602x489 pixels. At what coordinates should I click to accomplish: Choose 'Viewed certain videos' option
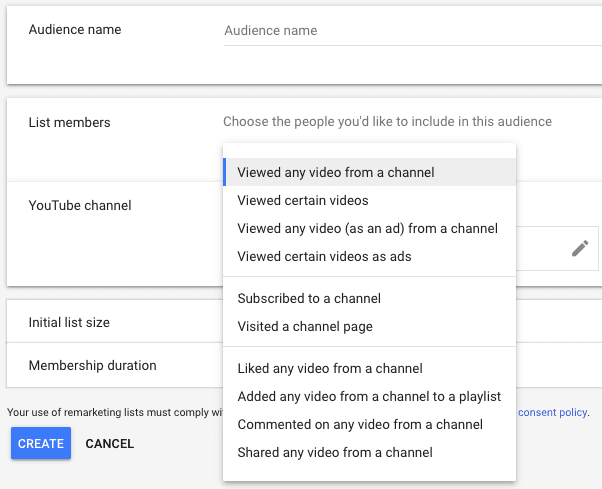coord(303,200)
